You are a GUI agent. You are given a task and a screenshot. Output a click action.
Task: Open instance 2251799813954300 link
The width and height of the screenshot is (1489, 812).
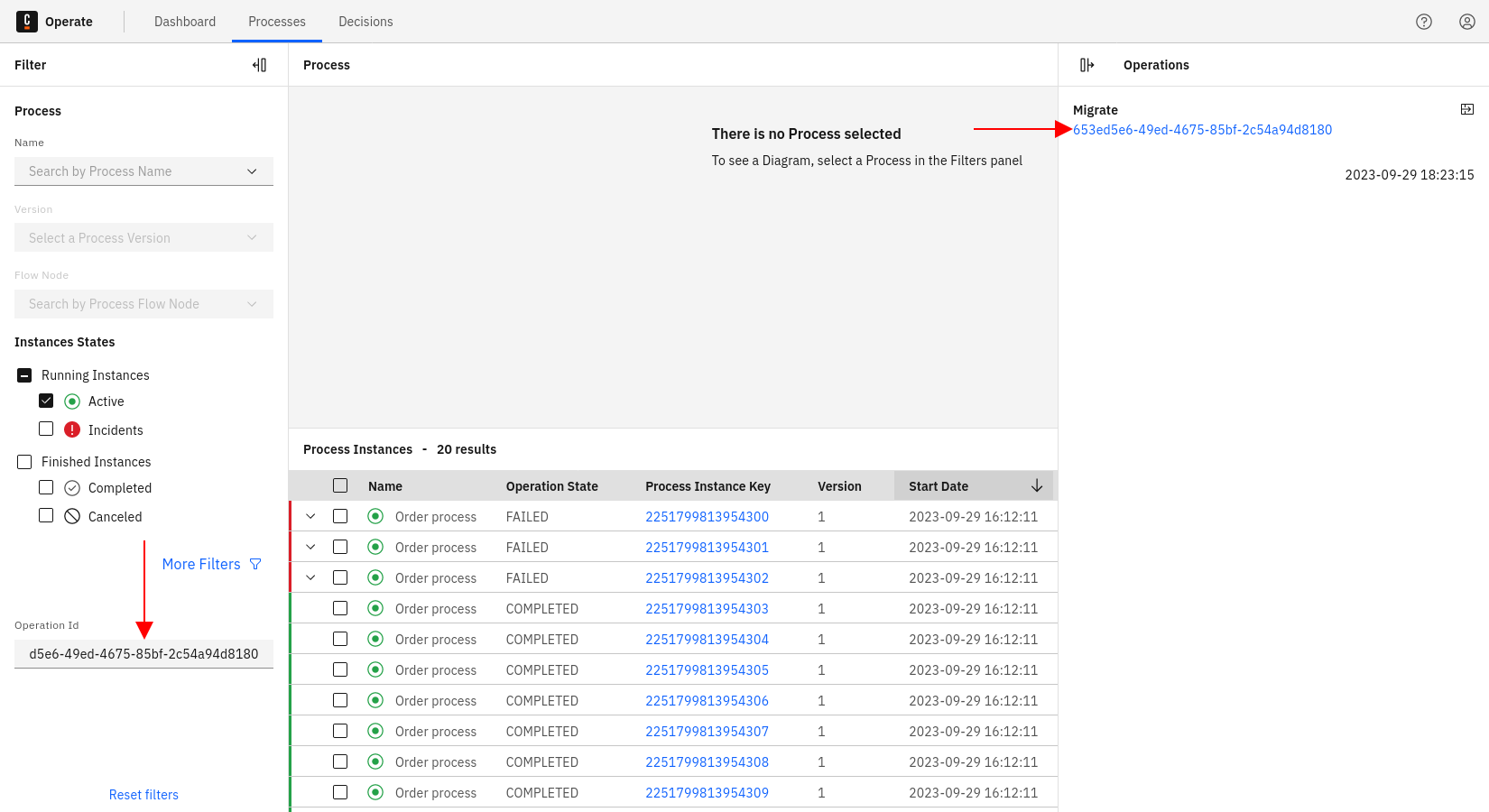point(707,517)
